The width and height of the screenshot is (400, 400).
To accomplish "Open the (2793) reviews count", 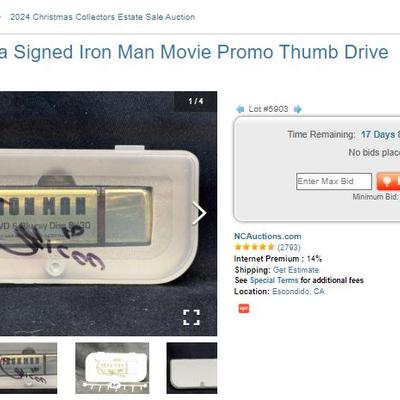I will pos(289,247).
